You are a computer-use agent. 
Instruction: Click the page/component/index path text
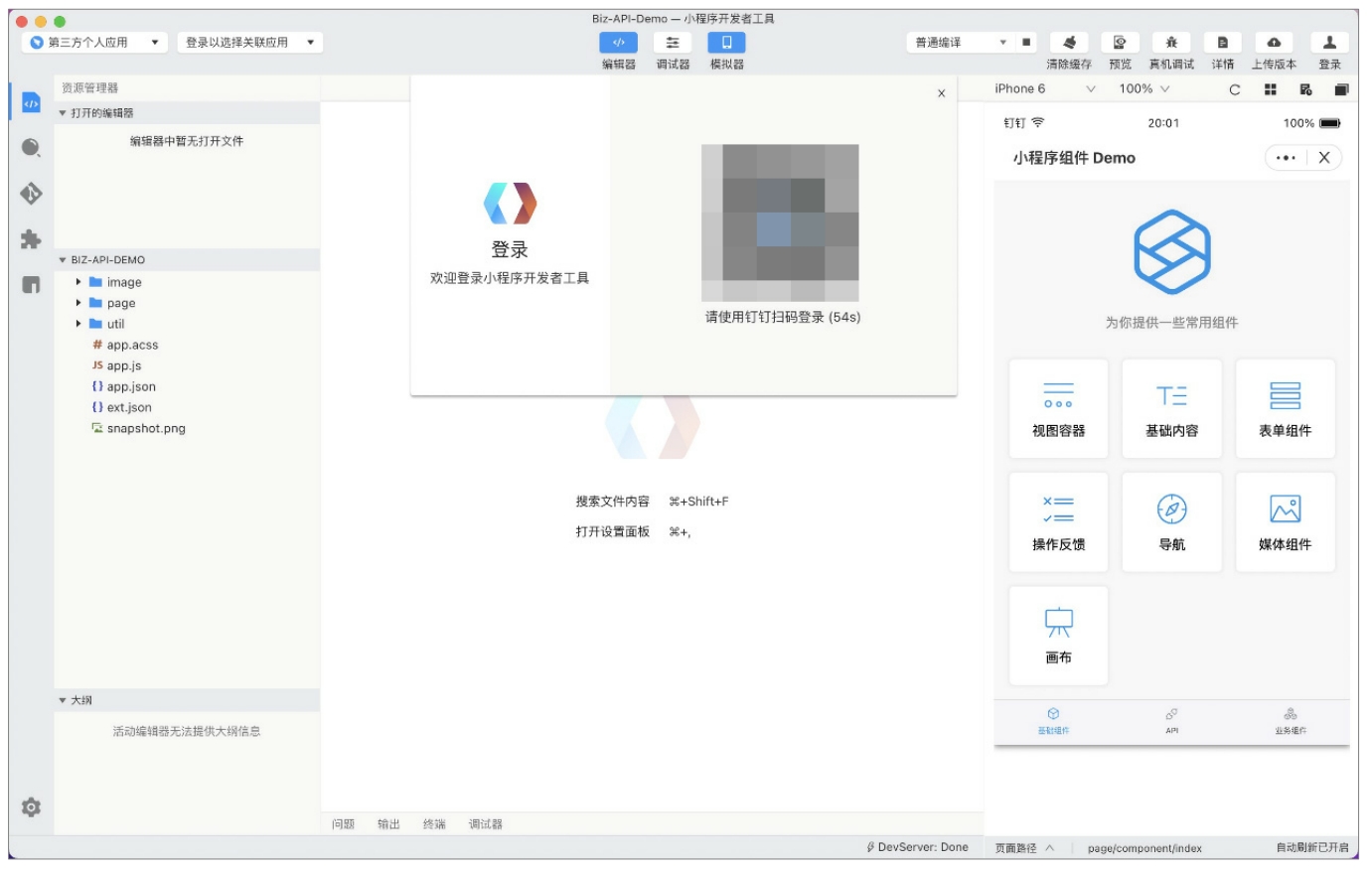pos(1144,848)
